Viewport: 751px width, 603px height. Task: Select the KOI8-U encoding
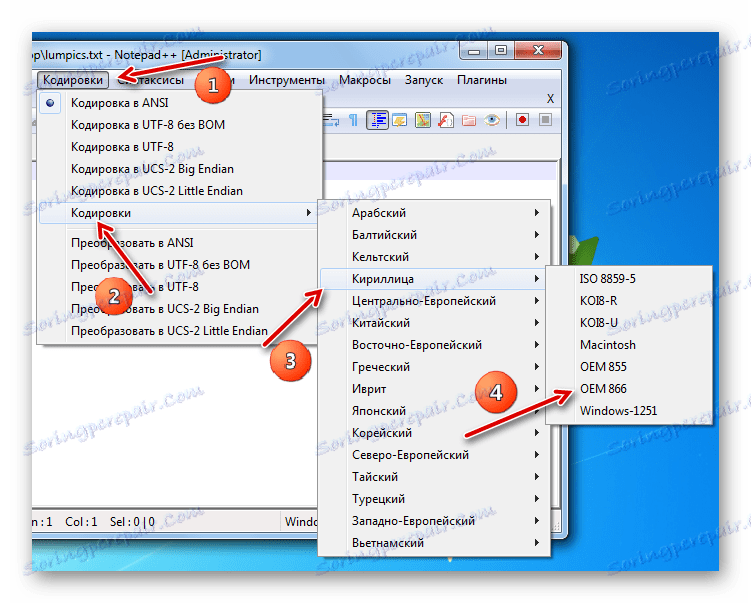(x=629, y=323)
